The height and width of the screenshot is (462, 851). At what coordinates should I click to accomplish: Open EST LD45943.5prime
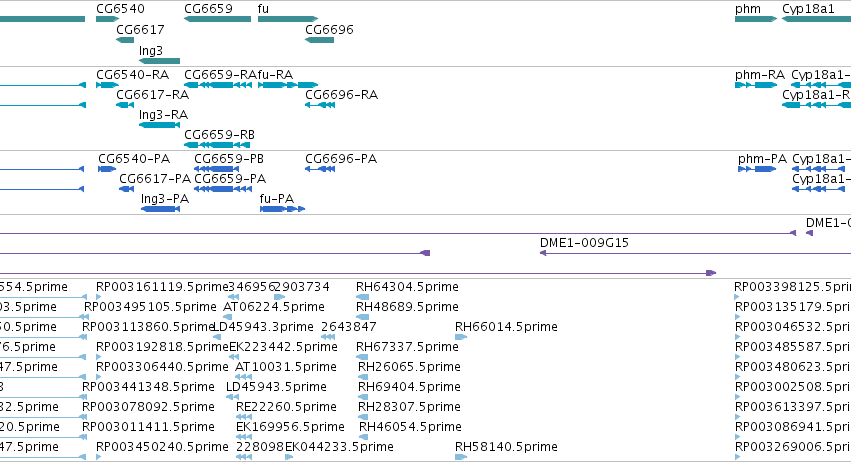pyautogui.click(x=276, y=387)
